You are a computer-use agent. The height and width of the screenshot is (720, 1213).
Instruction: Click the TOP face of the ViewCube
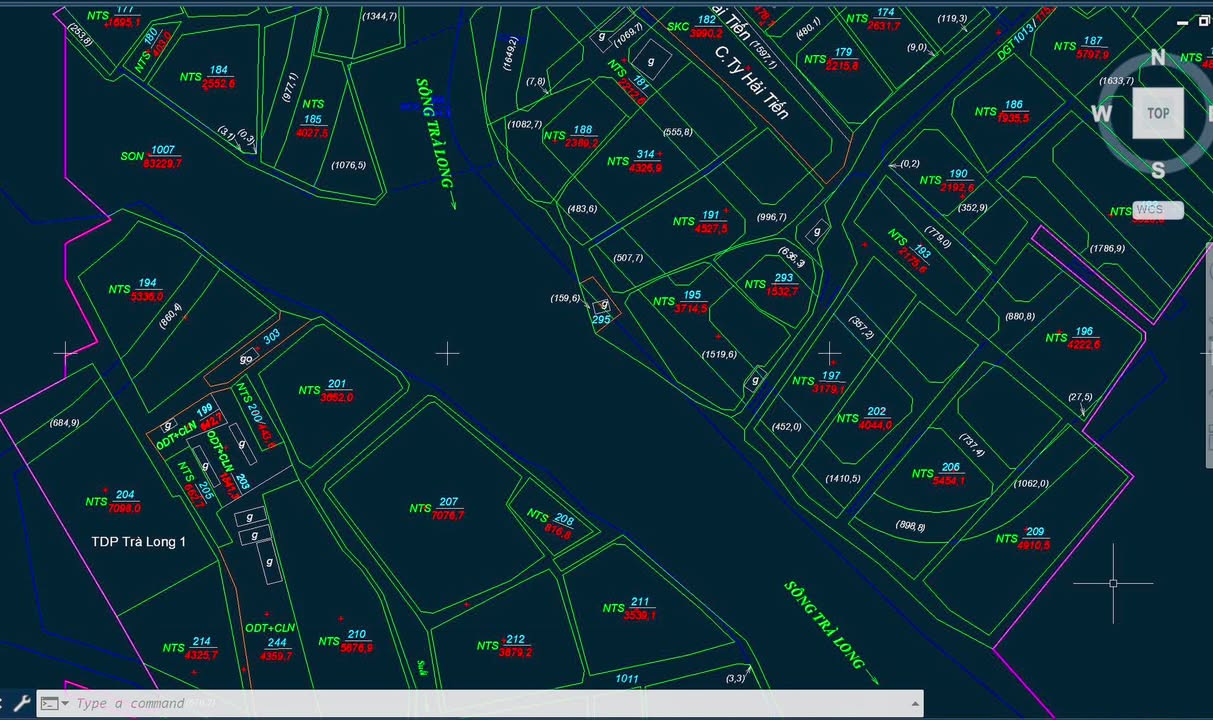tap(1157, 113)
